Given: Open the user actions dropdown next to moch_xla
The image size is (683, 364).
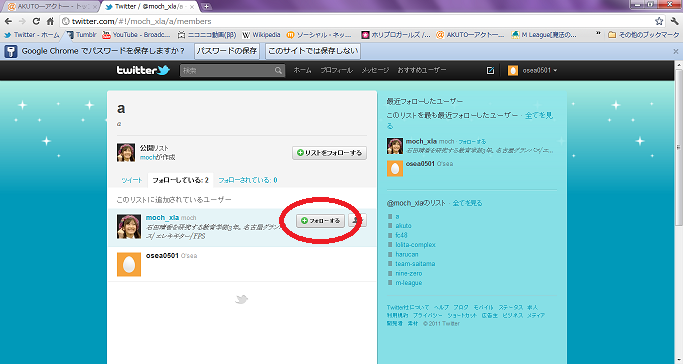Looking at the screenshot, I should click(x=357, y=220).
